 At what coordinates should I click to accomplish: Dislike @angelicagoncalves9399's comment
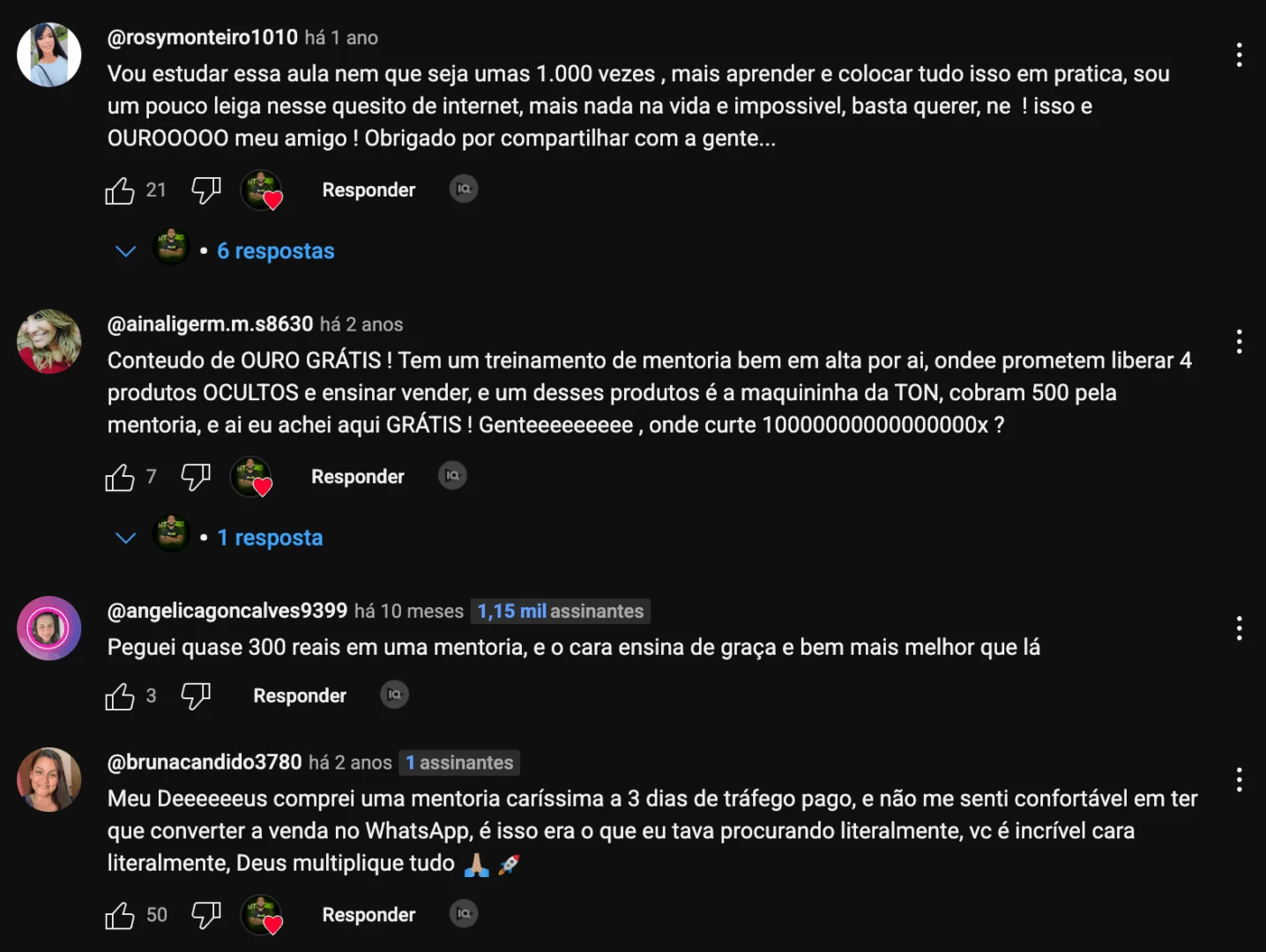pyautogui.click(x=196, y=696)
